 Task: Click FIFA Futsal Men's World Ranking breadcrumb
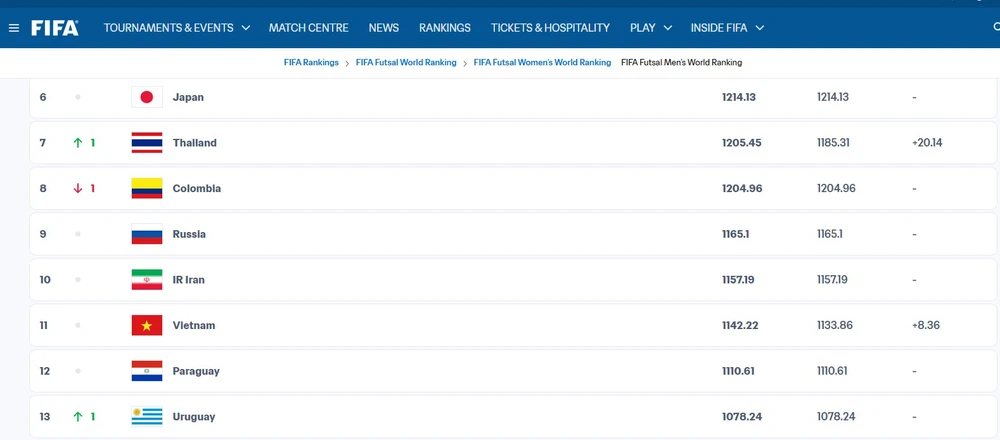(682, 62)
